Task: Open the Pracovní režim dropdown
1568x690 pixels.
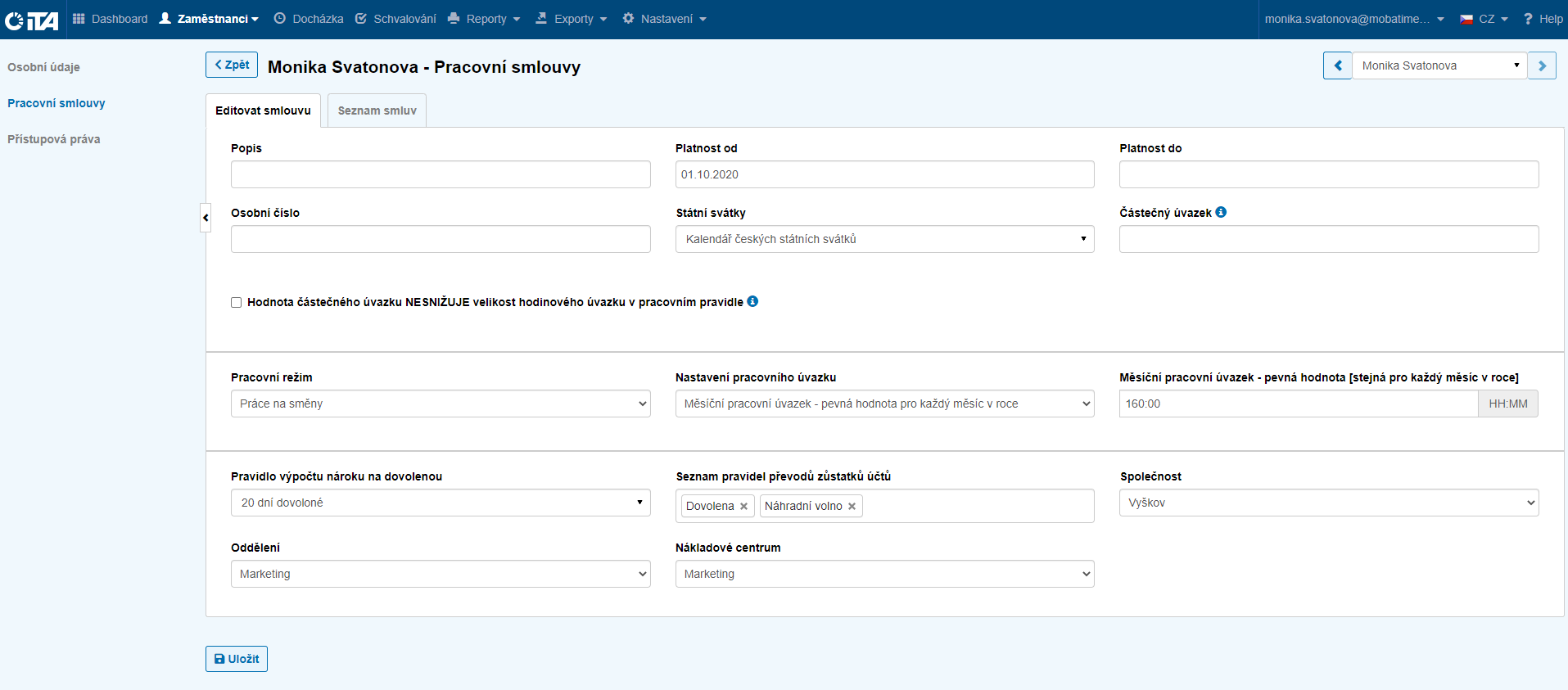Action: pyautogui.click(x=441, y=404)
